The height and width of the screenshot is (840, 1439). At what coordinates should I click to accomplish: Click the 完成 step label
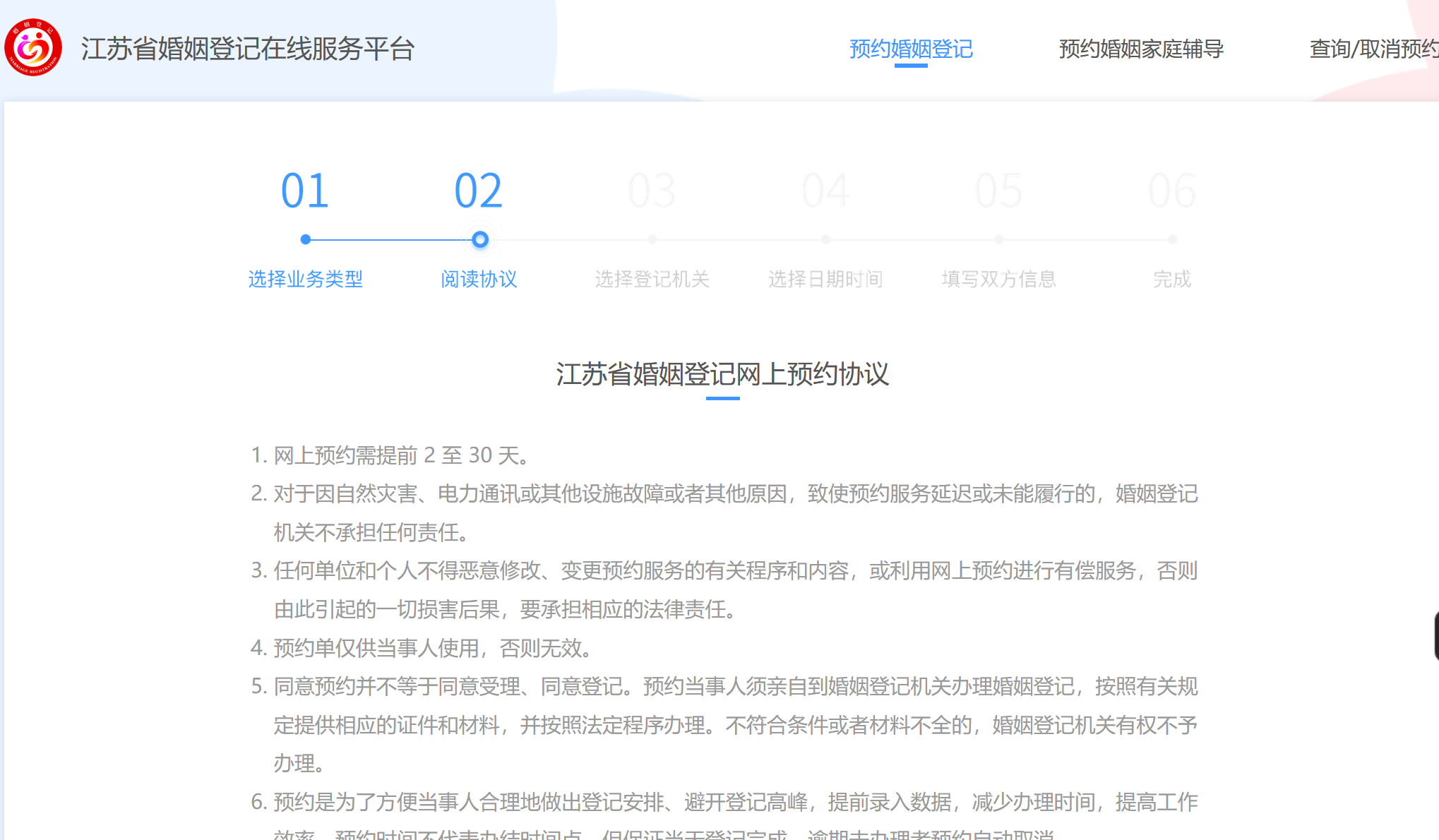(1172, 279)
